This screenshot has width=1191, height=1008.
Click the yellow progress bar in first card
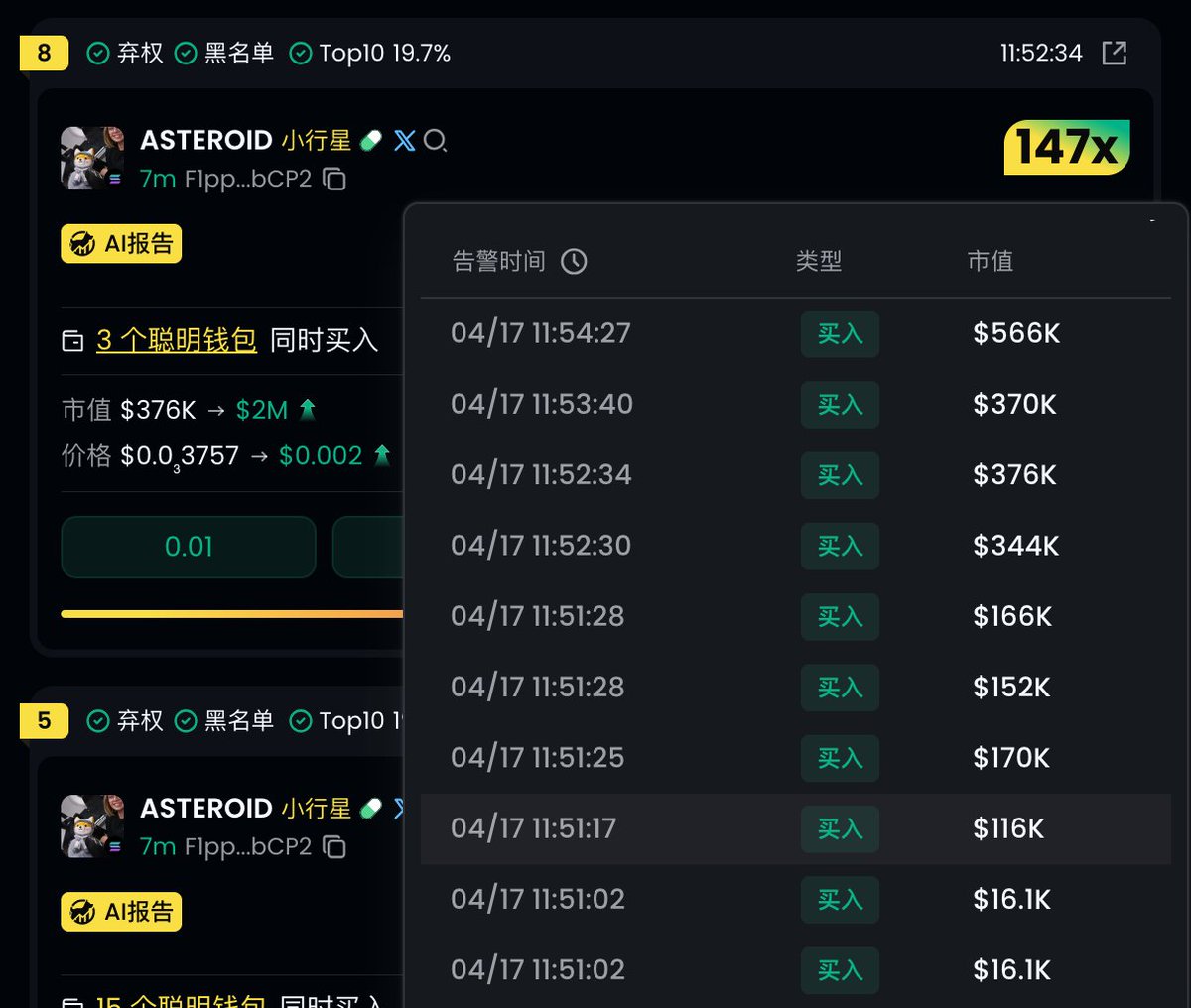(232, 614)
